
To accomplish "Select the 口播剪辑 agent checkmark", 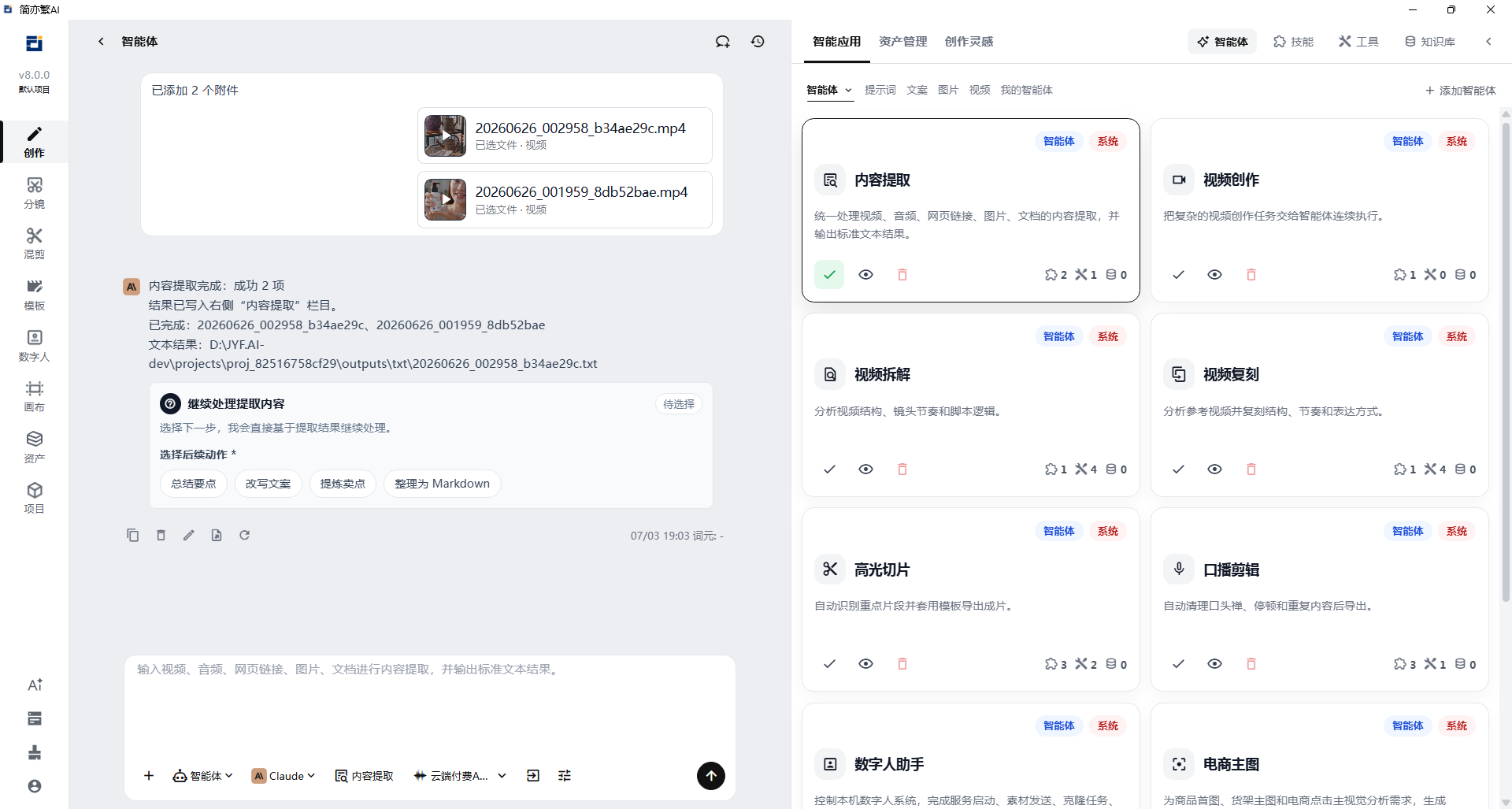I will pyautogui.click(x=1178, y=664).
